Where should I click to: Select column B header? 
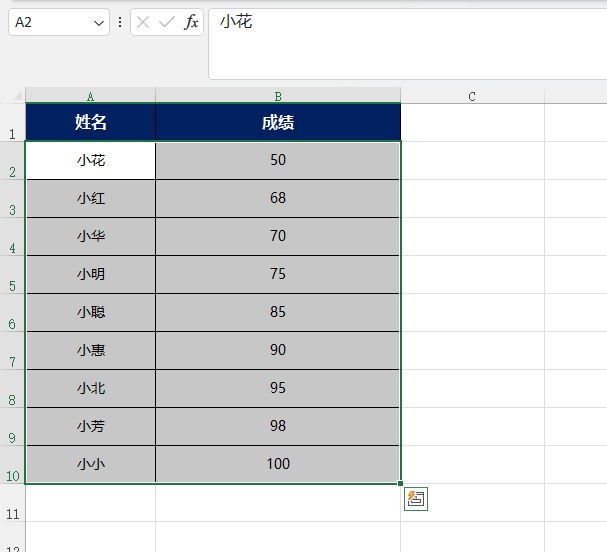(278, 96)
